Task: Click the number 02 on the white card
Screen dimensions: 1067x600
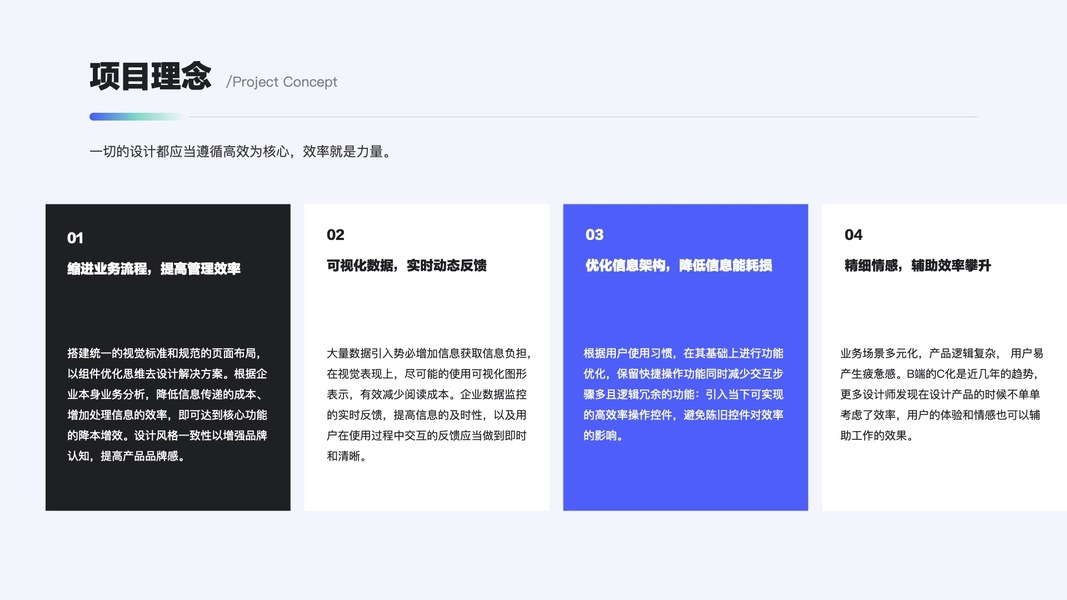Action: (x=335, y=235)
